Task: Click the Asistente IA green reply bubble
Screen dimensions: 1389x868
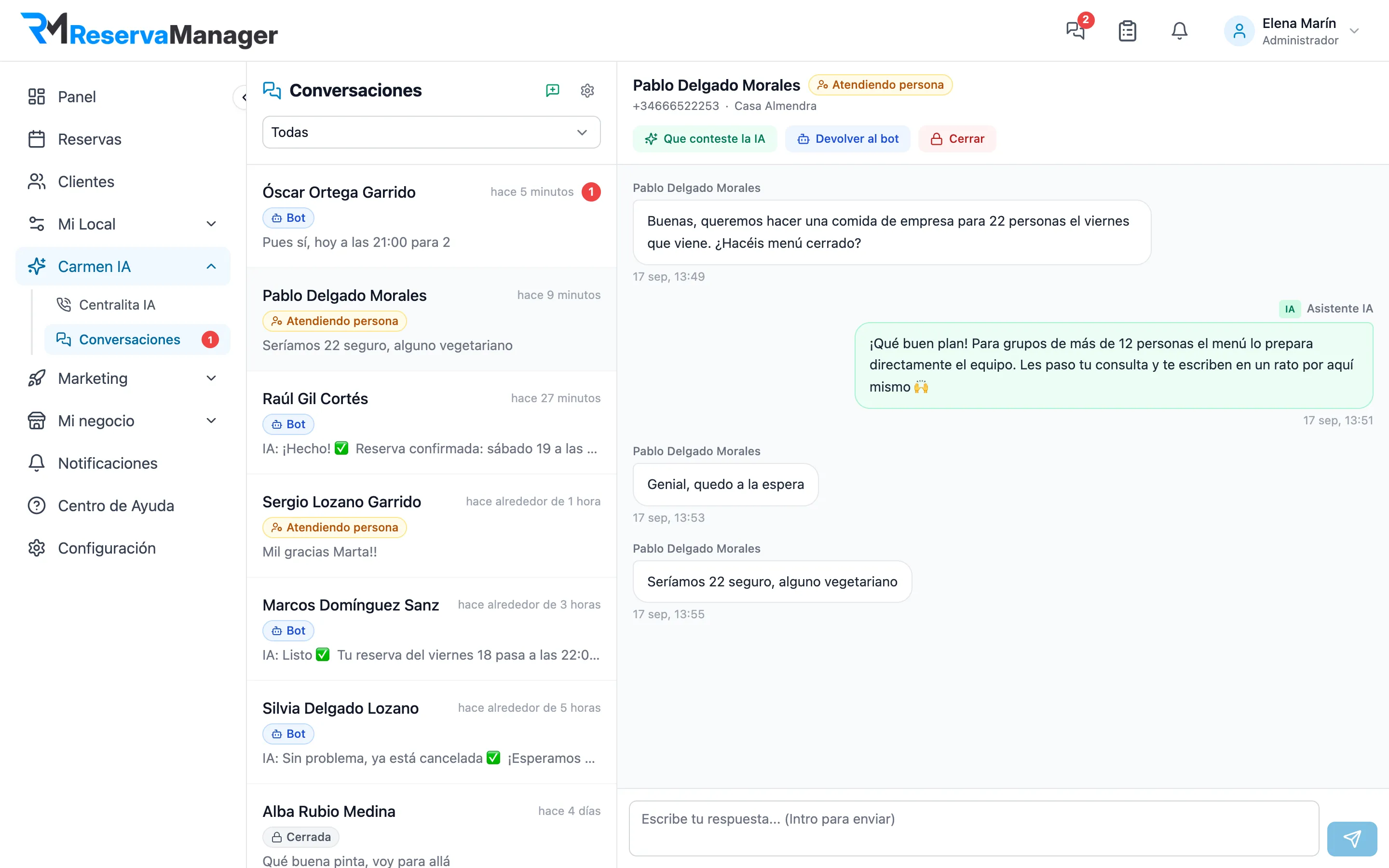Action: point(1114,365)
